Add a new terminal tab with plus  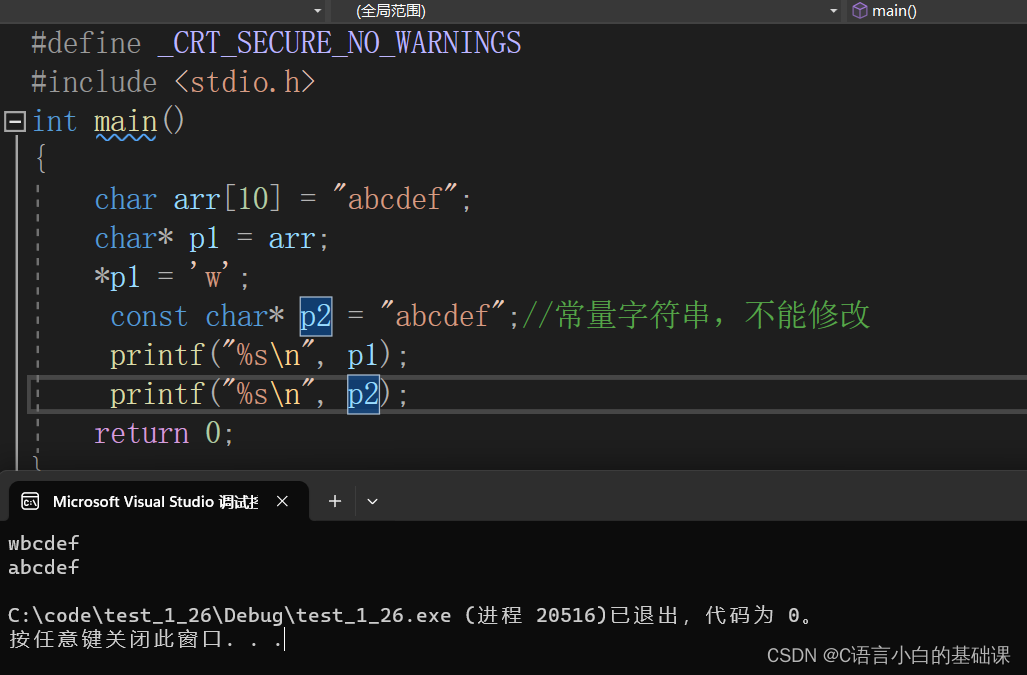click(335, 502)
